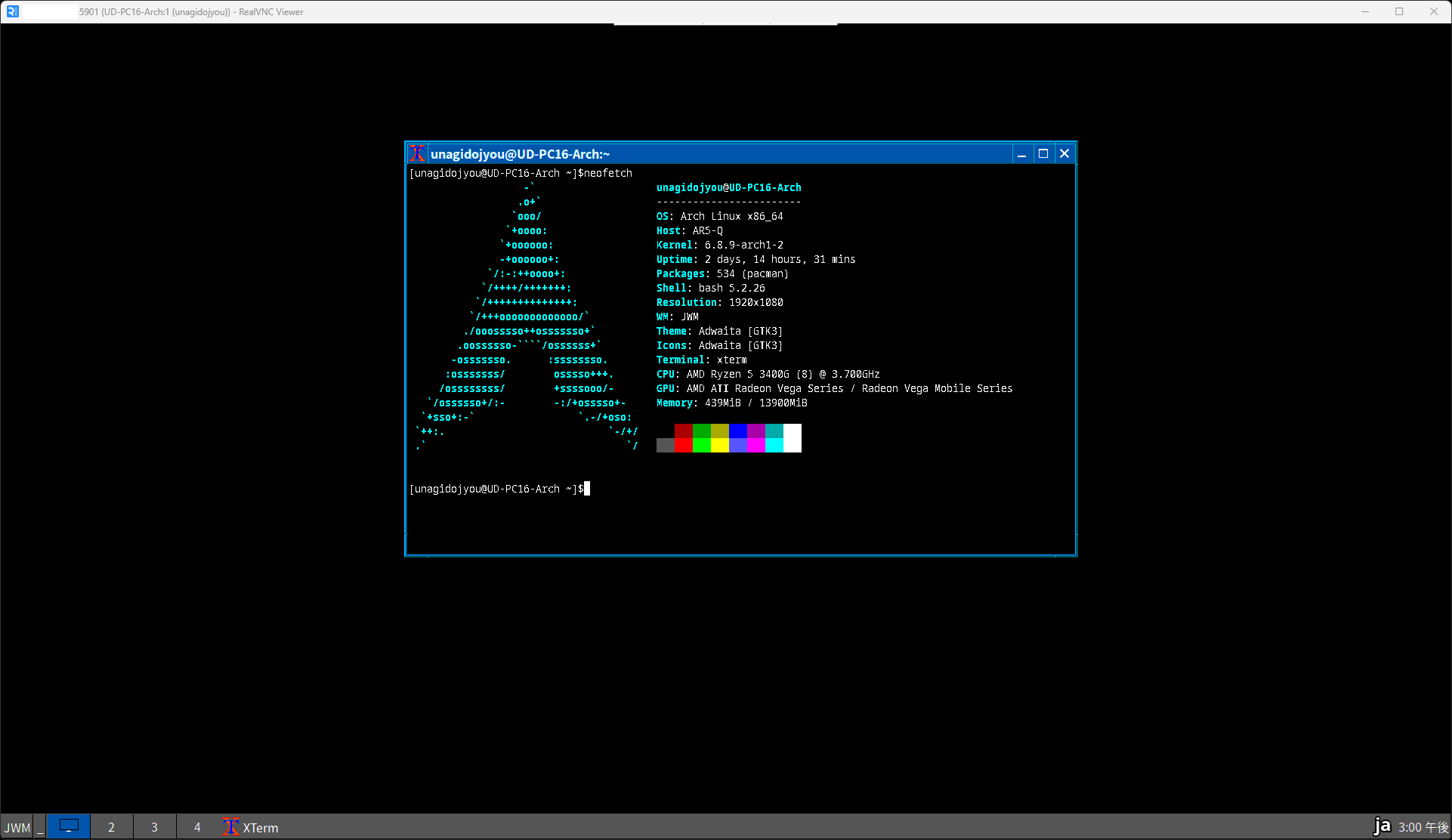This screenshot has width=1452, height=840.
Task: Switch to the active desktop monitor icon
Action: coord(69,826)
